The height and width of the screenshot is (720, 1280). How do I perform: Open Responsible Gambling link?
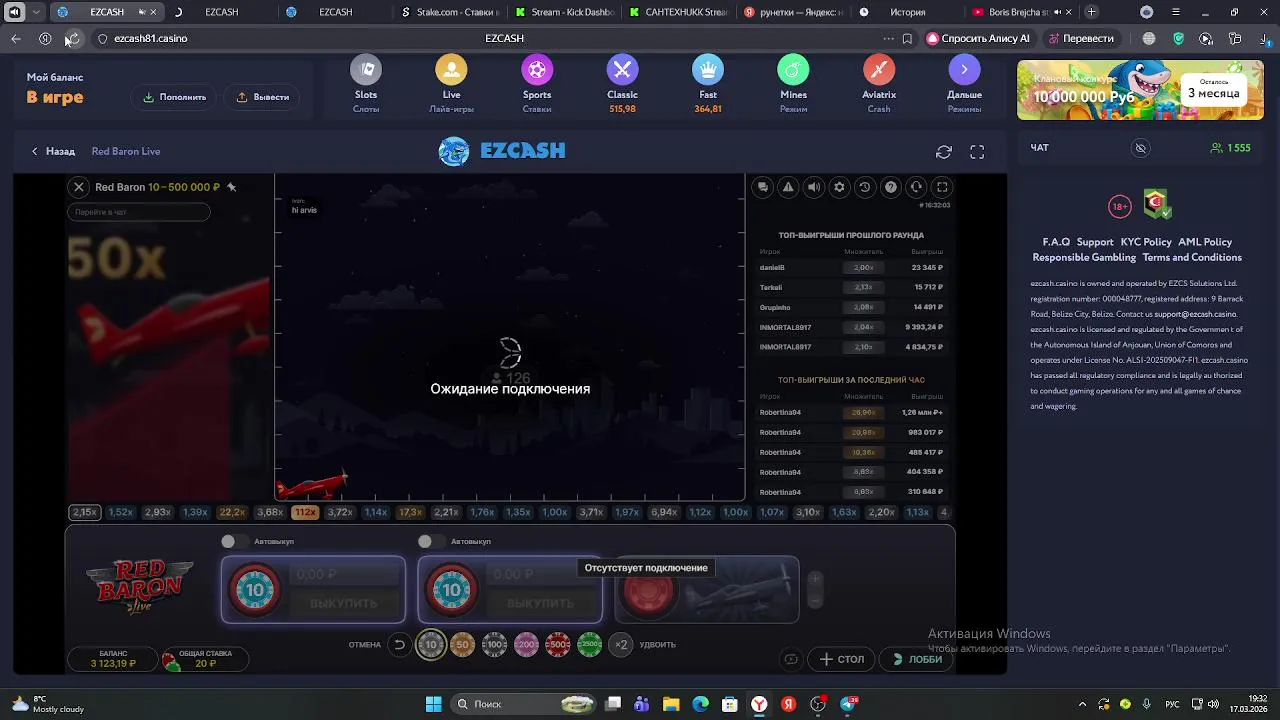[x=1084, y=257]
